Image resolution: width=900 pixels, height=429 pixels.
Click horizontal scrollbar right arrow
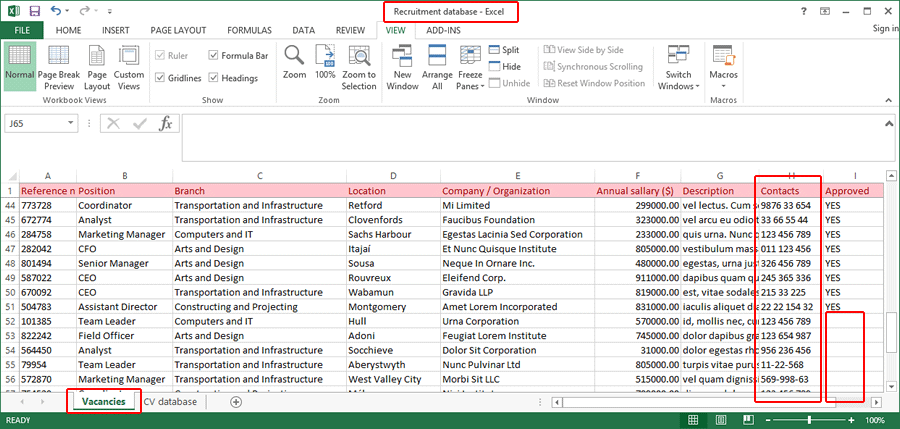tap(876, 402)
